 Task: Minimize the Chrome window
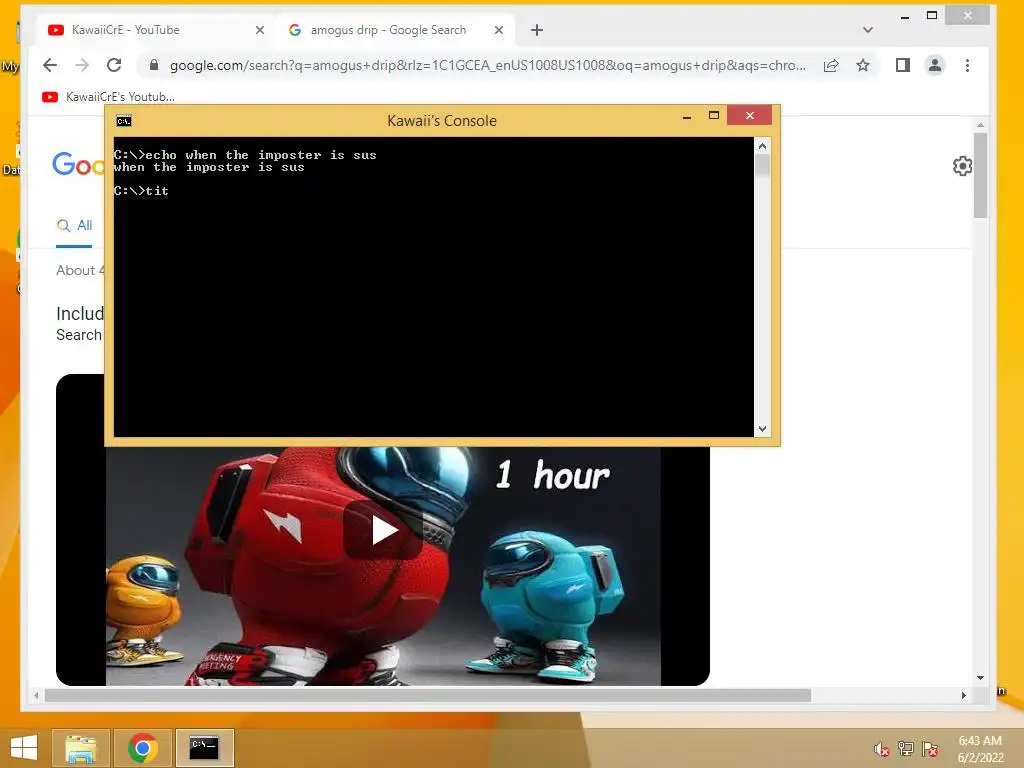coord(904,17)
